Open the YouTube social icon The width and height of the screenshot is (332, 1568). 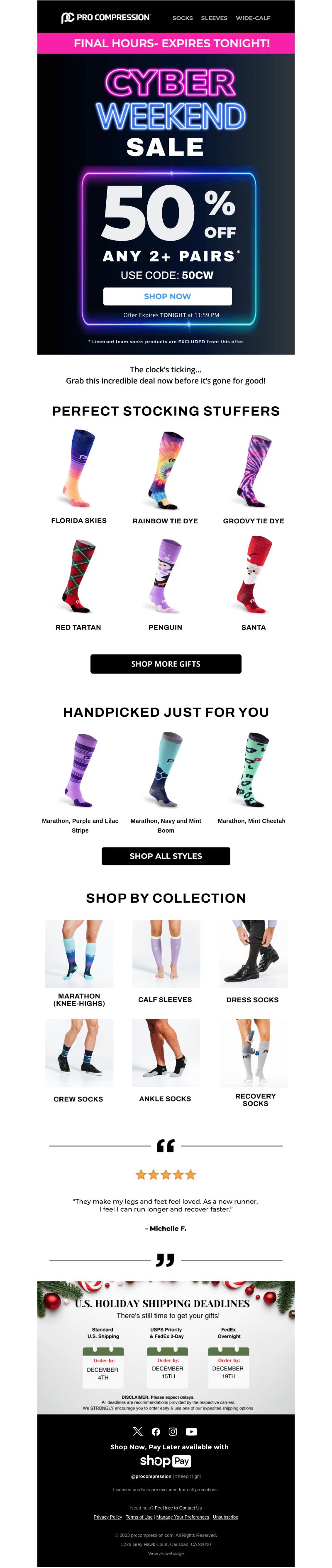191,1431
